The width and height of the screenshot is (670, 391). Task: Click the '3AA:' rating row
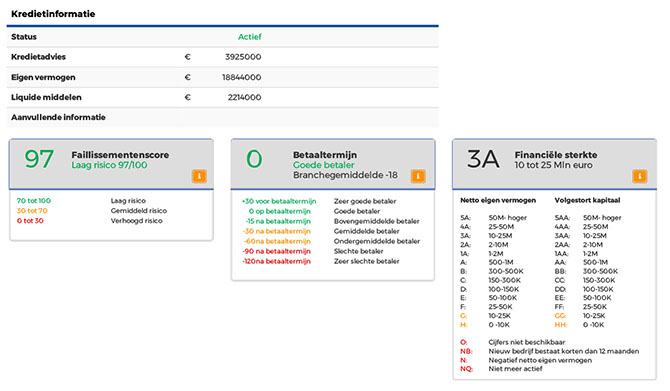tap(580, 235)
